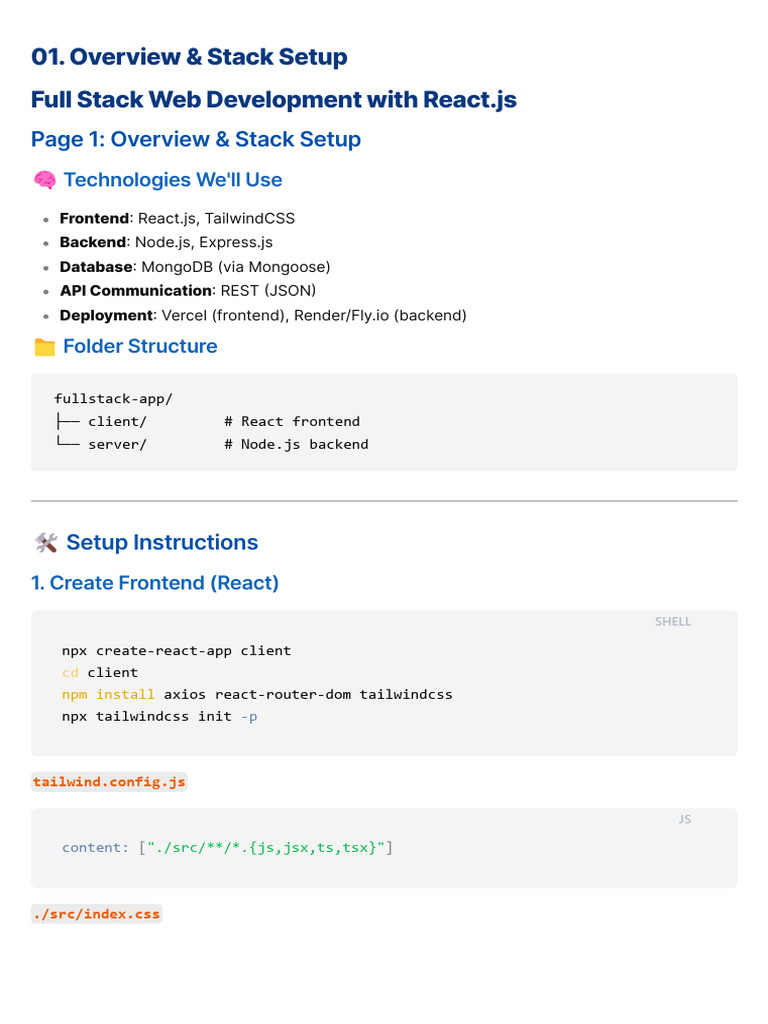Screen dimensions: 768x1024
Task: Click the 'tailwind.config.js' inline code tag
Action: click(109, 782)
